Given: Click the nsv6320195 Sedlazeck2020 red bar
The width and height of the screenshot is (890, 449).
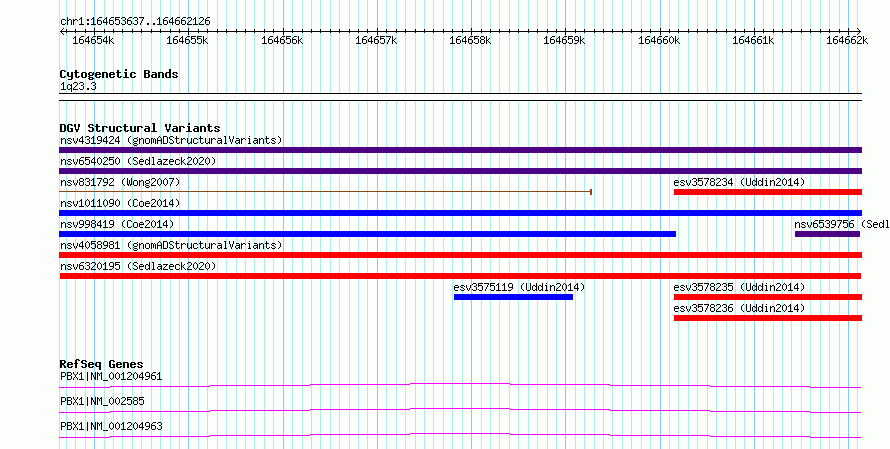Looking at the screenshot, I should pos(460,276).
